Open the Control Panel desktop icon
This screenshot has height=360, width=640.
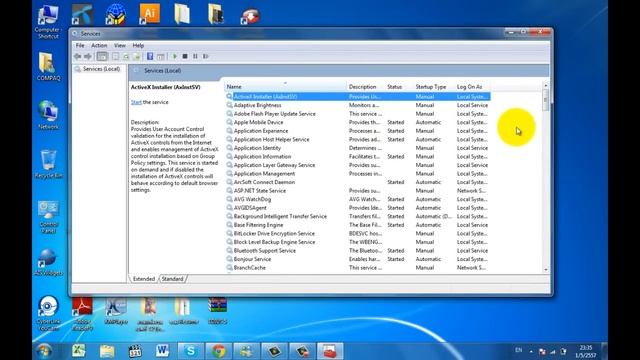pos(49,217)
